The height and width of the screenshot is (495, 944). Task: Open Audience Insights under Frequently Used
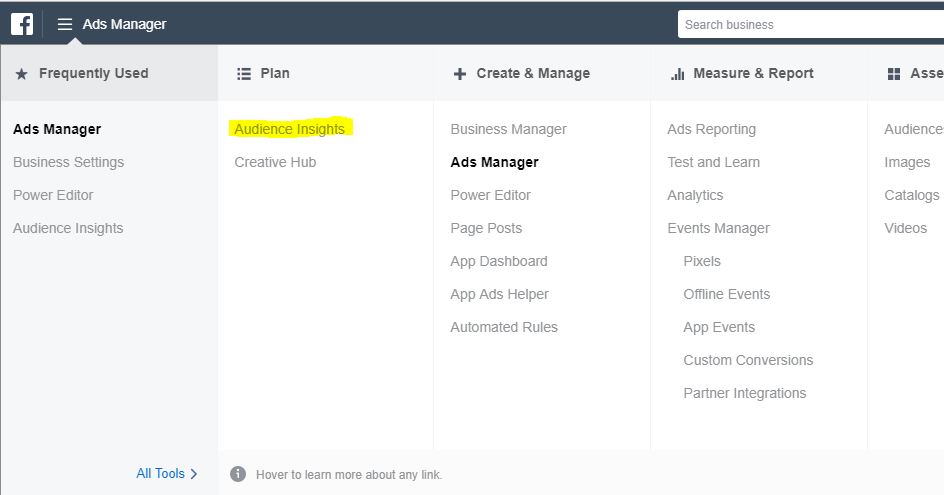pos(68,228)
